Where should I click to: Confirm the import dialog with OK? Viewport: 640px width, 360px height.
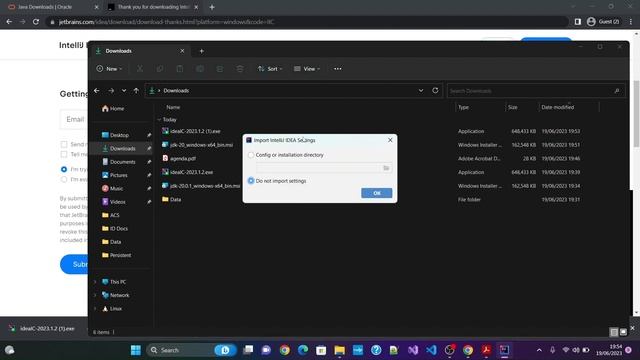pyautogui.click(x=376, y=193)
